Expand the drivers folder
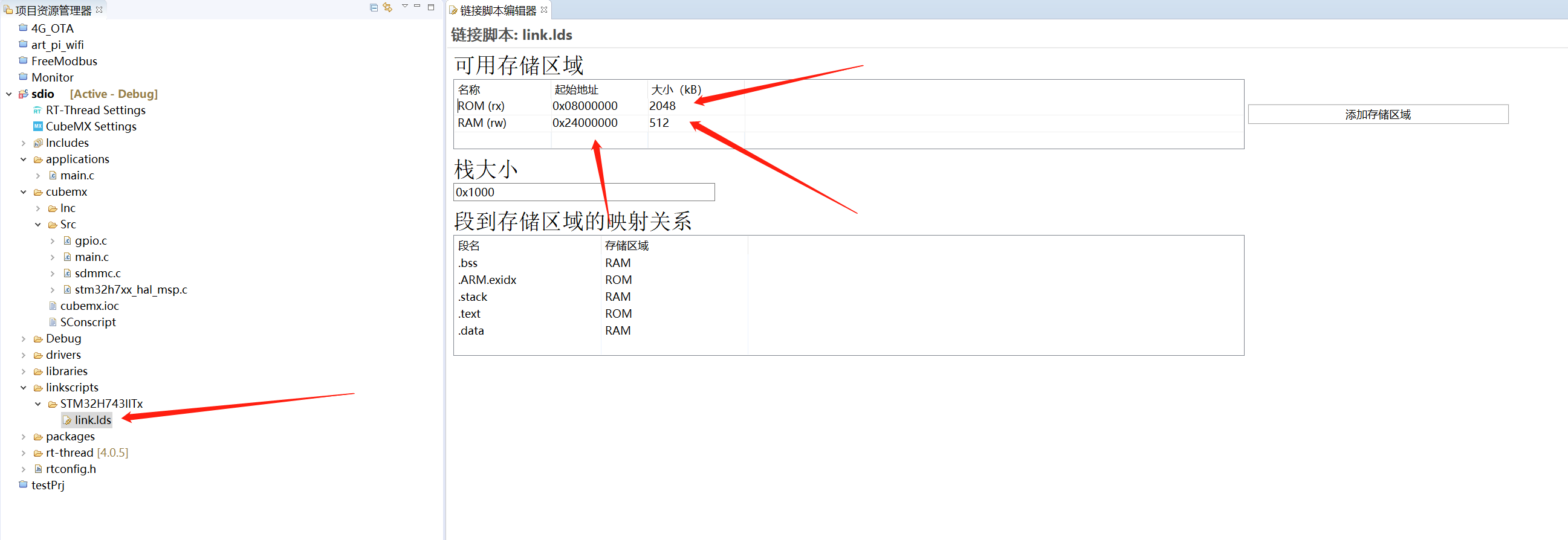 click(23, 355)
